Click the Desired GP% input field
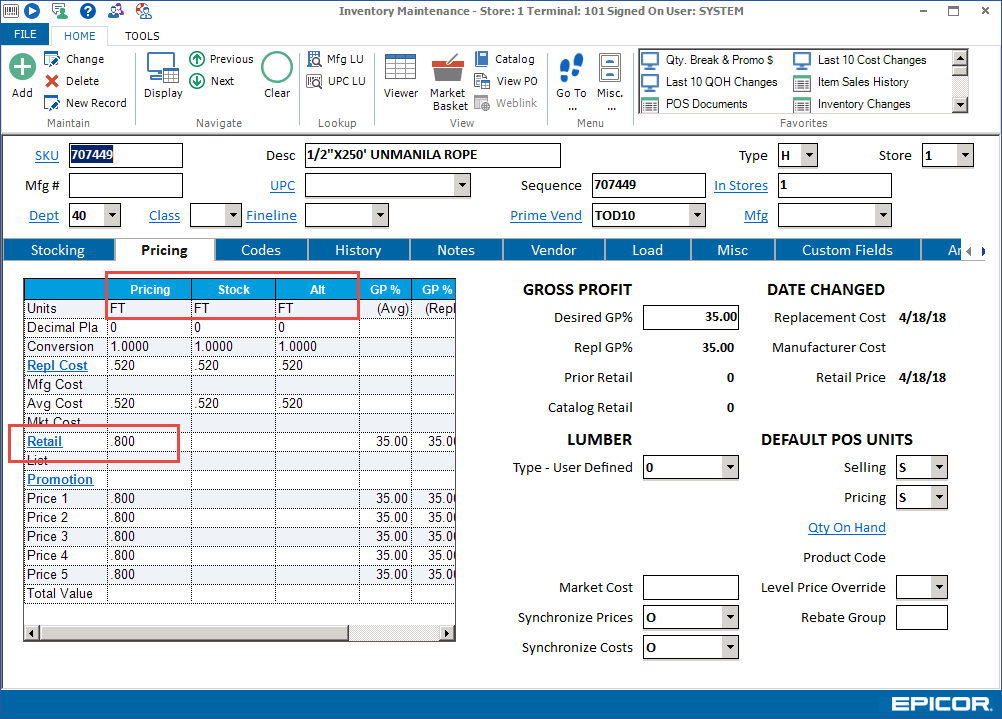This screenshot has width=1002, height=719. [x=690, y=317]
